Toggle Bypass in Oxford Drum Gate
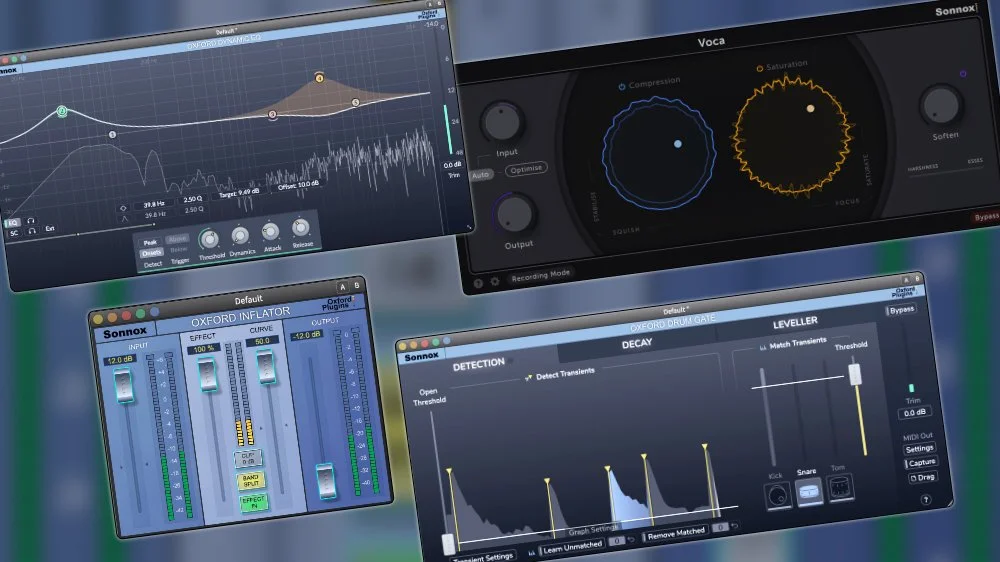Viewport: 1000px width, 562px height. pos(901,310)
